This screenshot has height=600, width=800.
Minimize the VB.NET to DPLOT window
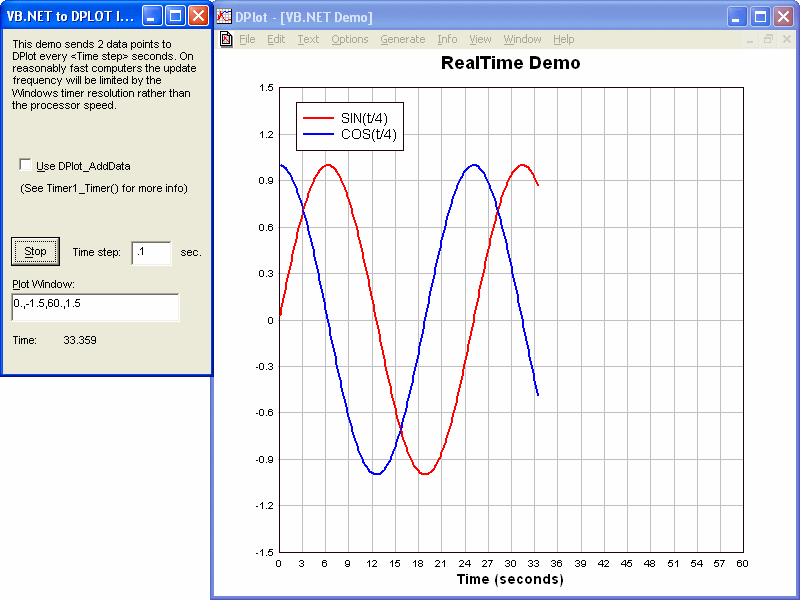click(x=151, y=15)
